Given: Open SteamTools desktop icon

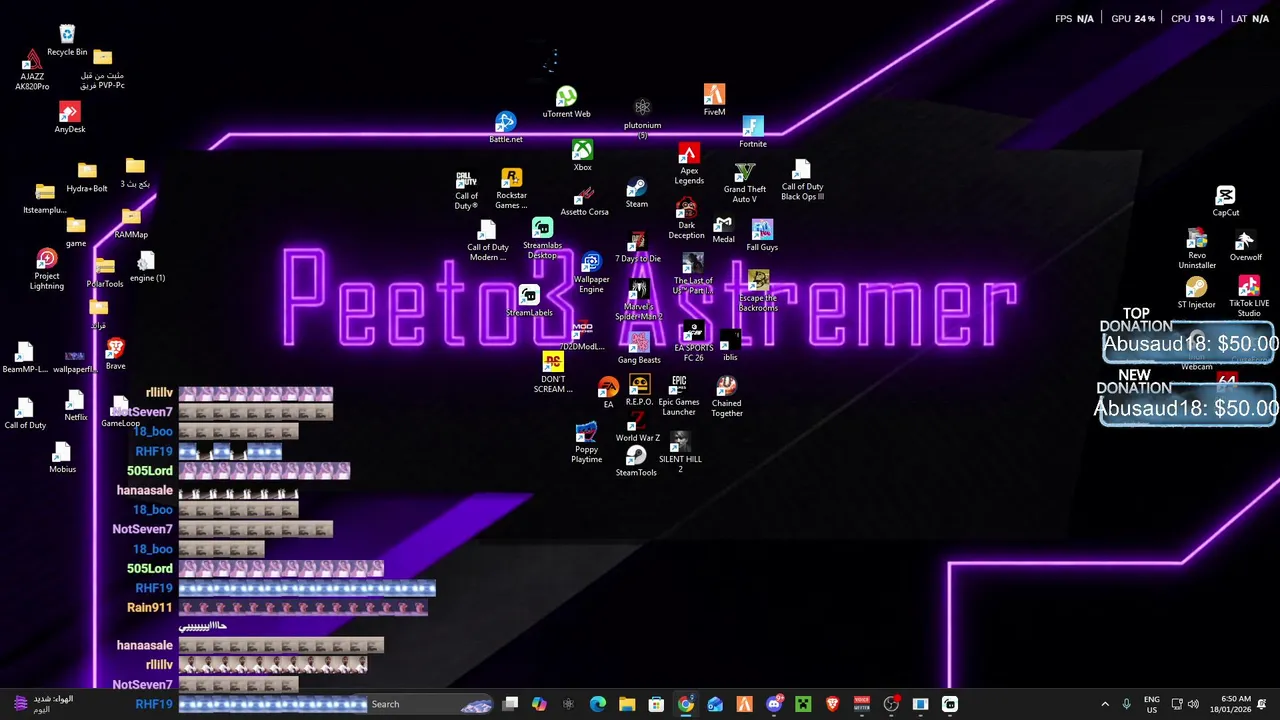Looking at the screenshot, I should coord(636,462).
